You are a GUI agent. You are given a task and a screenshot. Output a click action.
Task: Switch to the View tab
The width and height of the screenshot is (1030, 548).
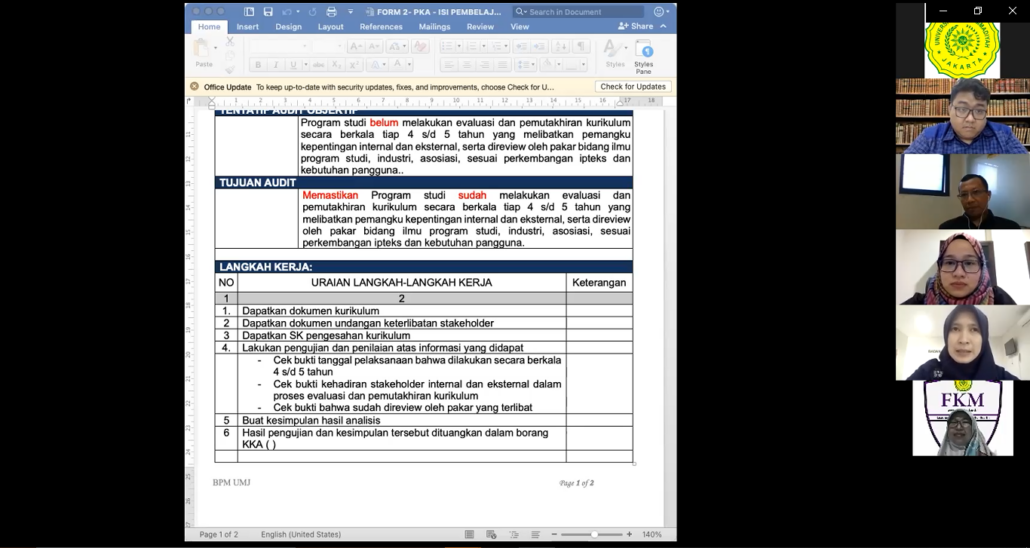(x=520, y=27)
